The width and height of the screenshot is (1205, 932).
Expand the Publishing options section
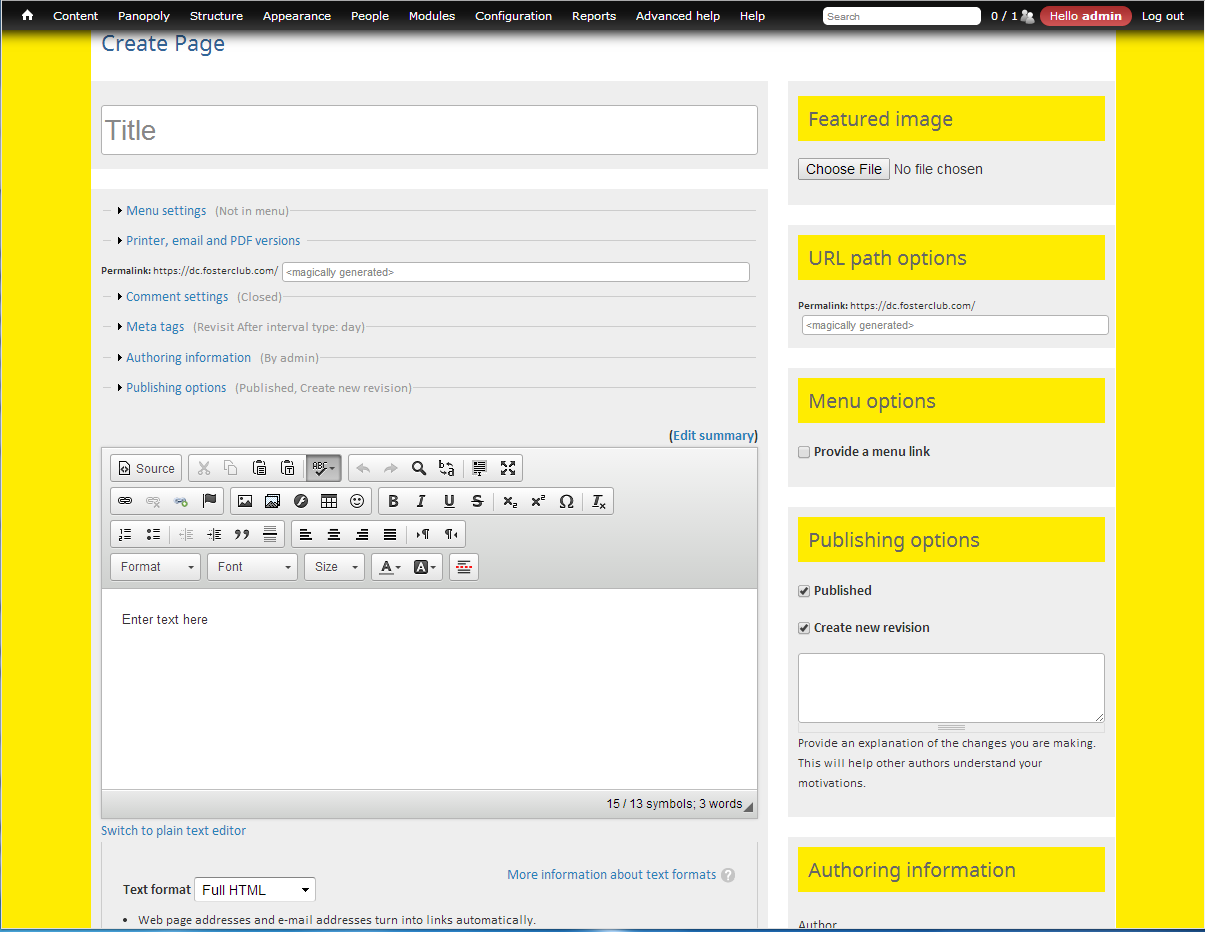tap(176, 387)
